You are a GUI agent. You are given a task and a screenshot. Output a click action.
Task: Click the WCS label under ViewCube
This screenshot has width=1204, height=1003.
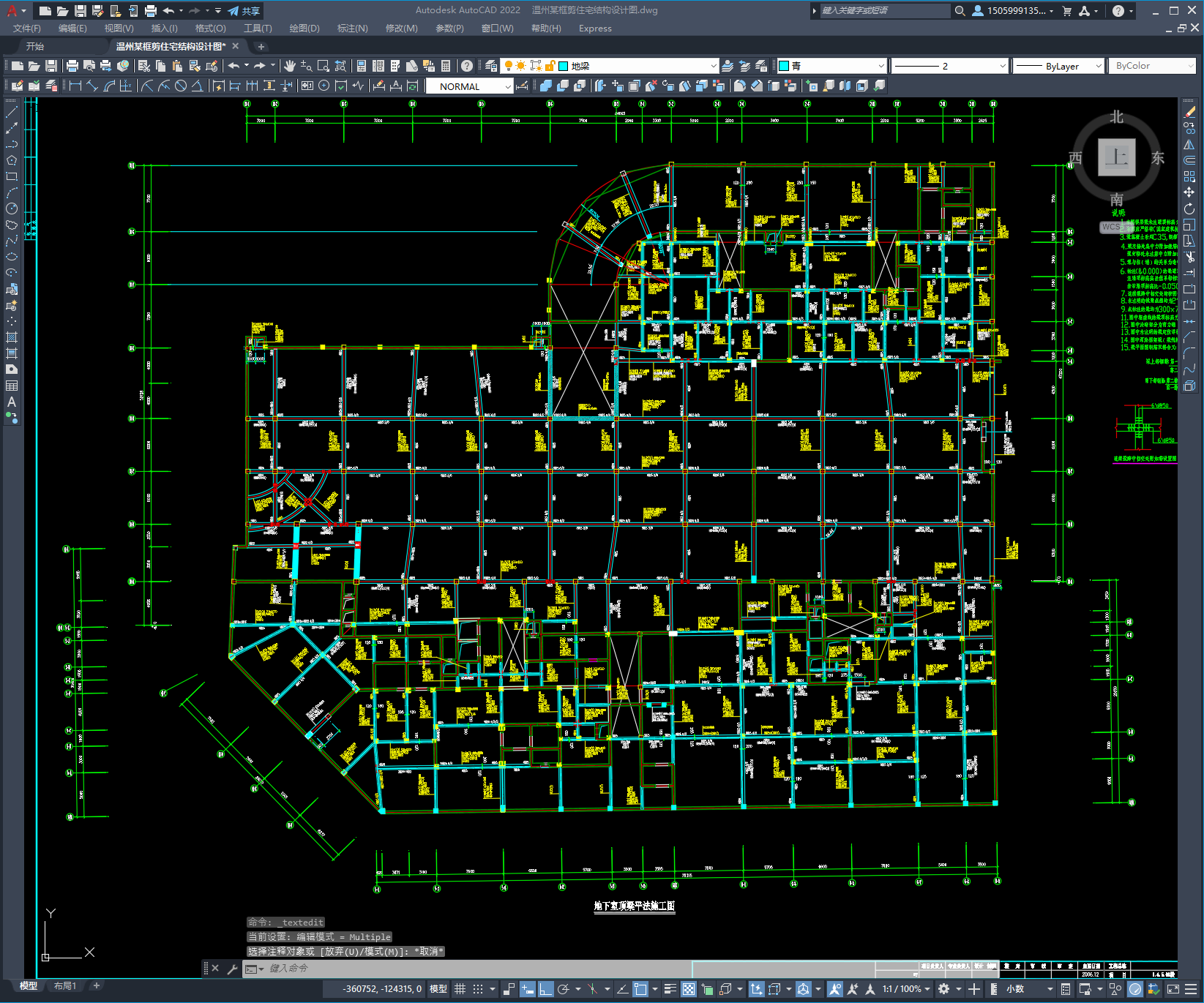[1112, 227]
